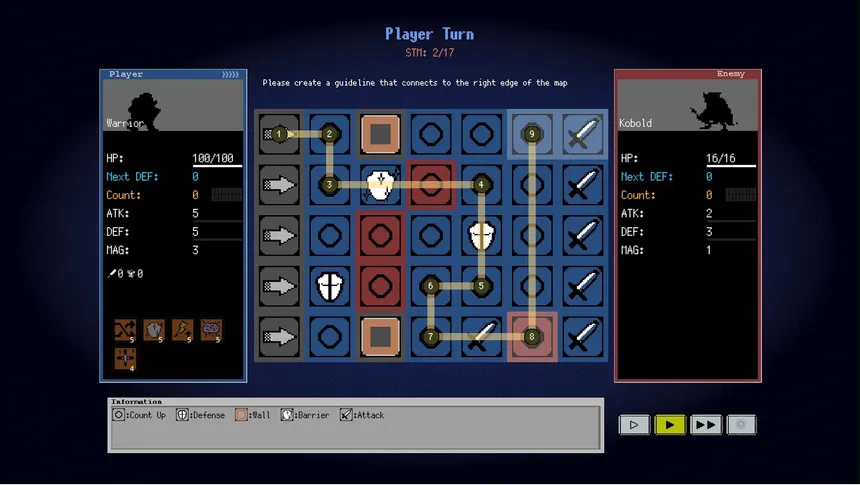Select guideline node 3 tile
Screen dimensions: 860x485
tap(330, 185)
